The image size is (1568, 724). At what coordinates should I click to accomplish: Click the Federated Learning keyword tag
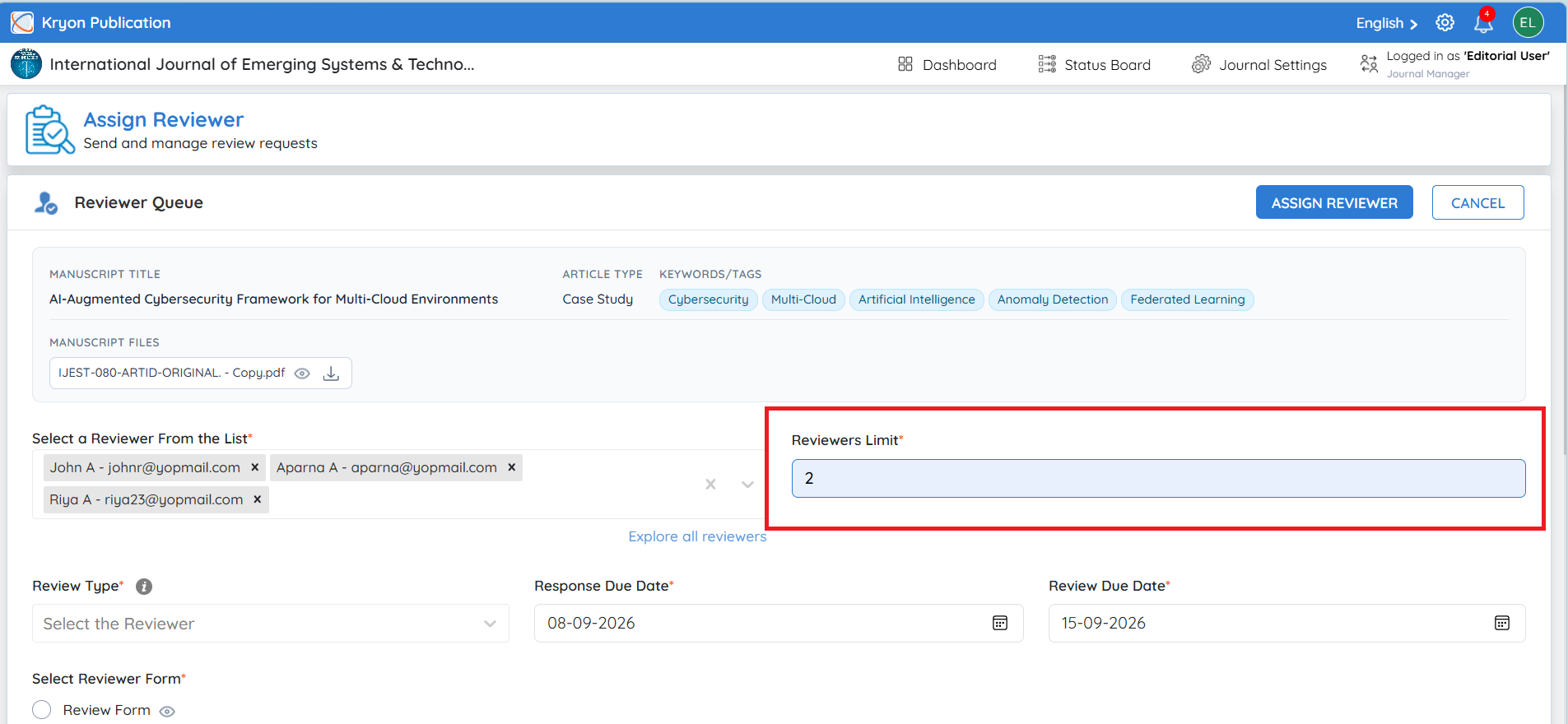(x=1187, y=299)
